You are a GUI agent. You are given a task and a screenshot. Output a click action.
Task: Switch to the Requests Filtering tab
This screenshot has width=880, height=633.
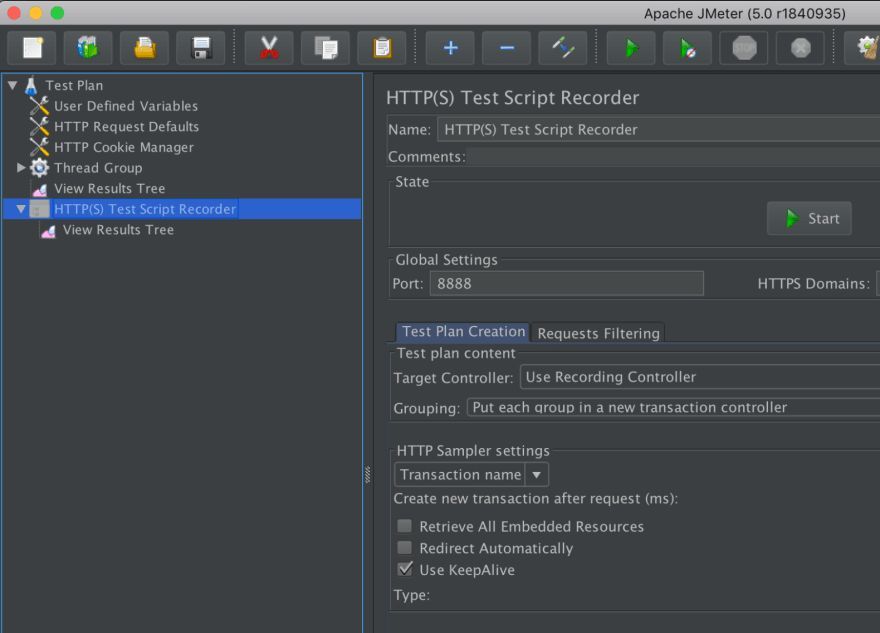click(x=598, y=333)
